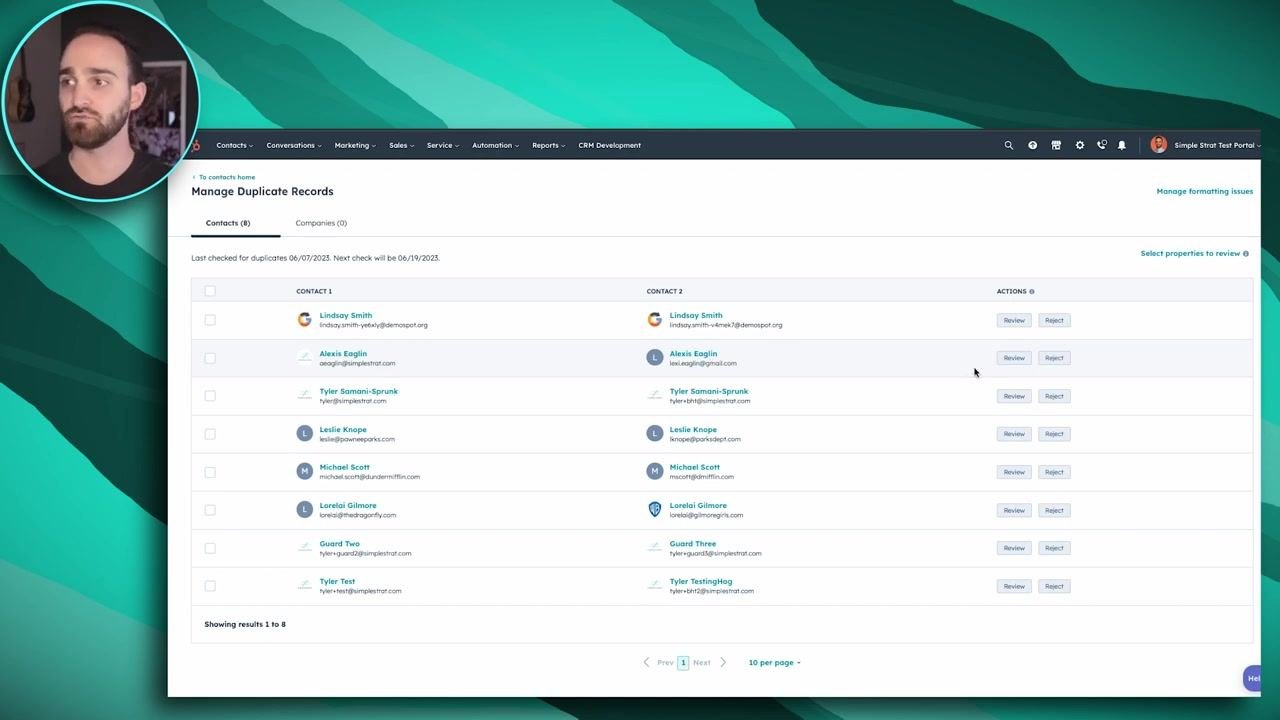The width and height of the screenshot is (1280, 720).
Task: Open Simple Strat Test Portal account dropdown
Action: click(1217, 145)
